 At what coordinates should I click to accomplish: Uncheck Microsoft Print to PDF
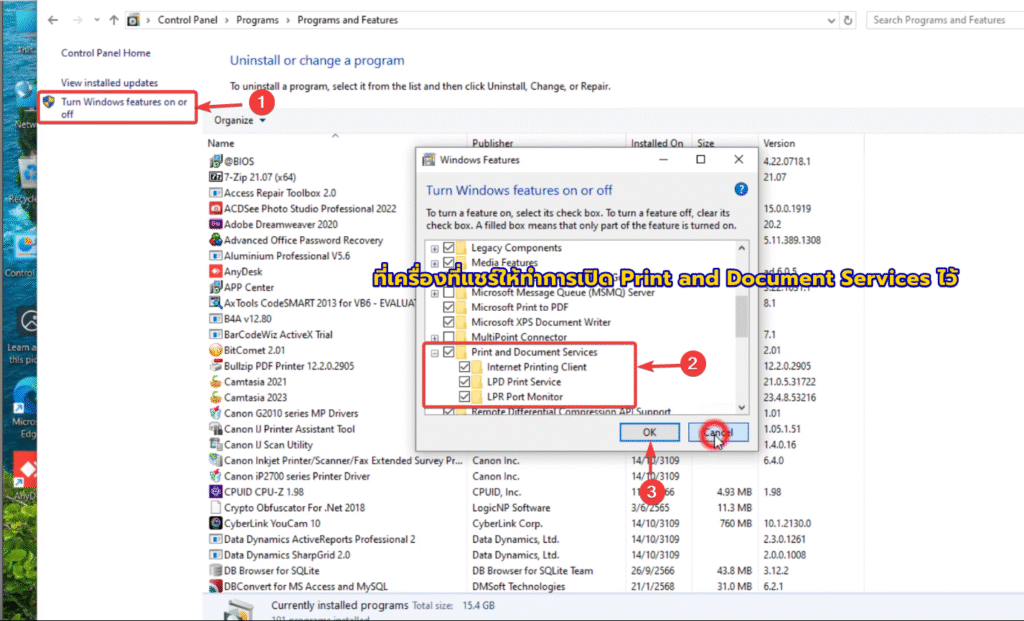coord(449,307)
